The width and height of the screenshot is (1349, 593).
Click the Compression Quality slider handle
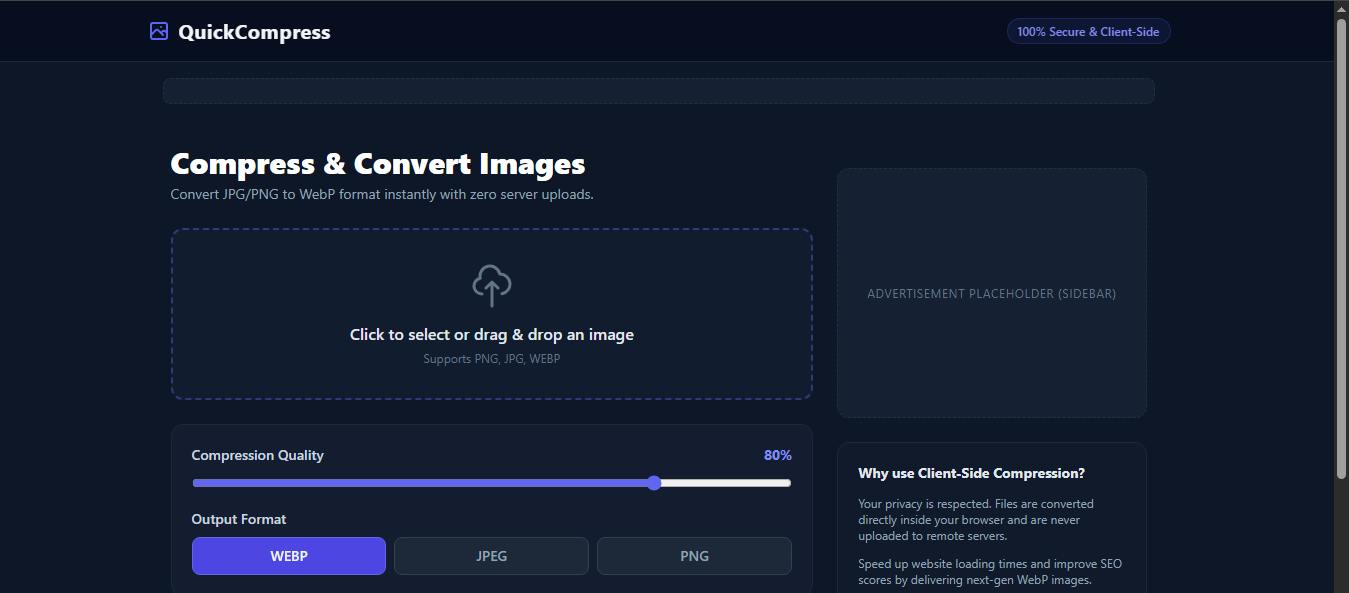pos(654,483)
